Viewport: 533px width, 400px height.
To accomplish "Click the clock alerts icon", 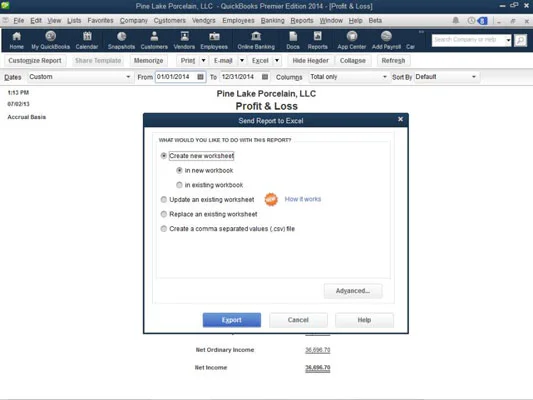I will [x=471, y=21].
